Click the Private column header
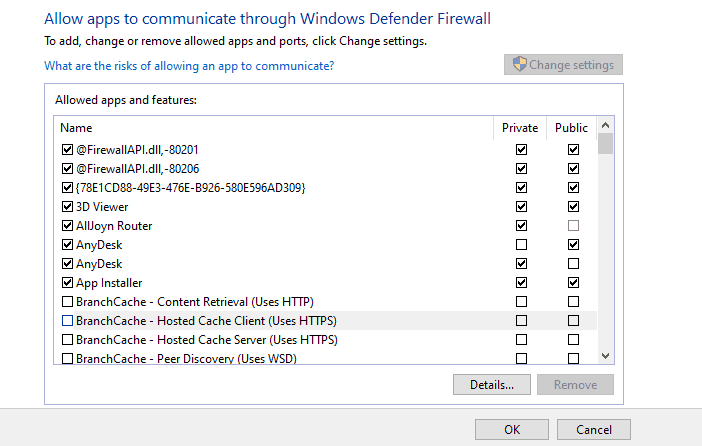Screen dimensions: 702x446 520,128
